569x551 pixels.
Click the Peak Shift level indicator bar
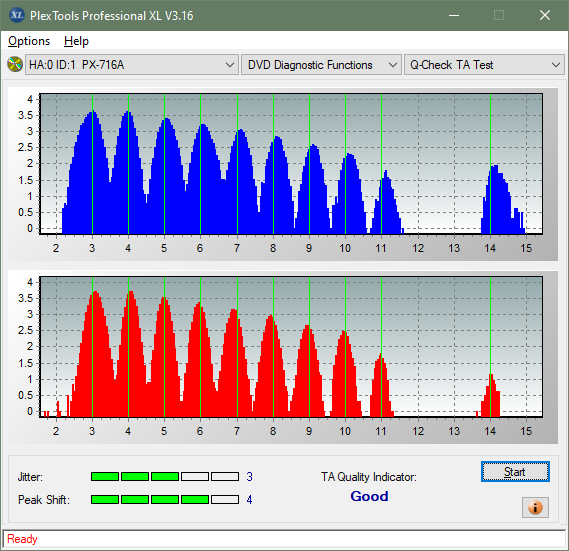tap(165, 499)
